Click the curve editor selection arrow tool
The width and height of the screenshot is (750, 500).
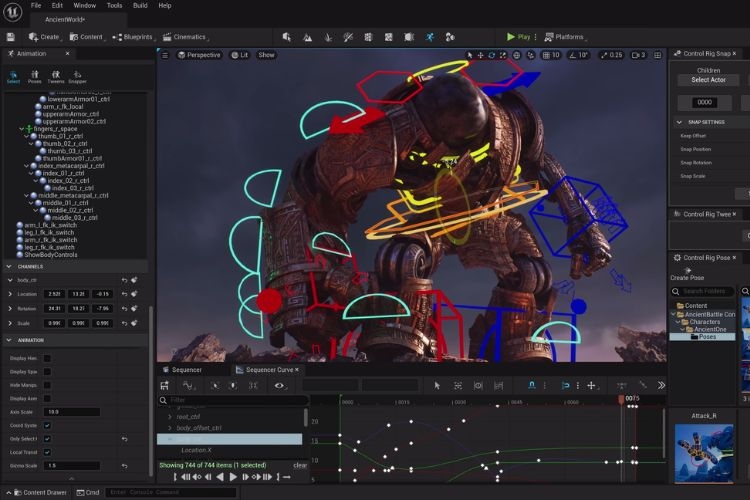point(437,385)
